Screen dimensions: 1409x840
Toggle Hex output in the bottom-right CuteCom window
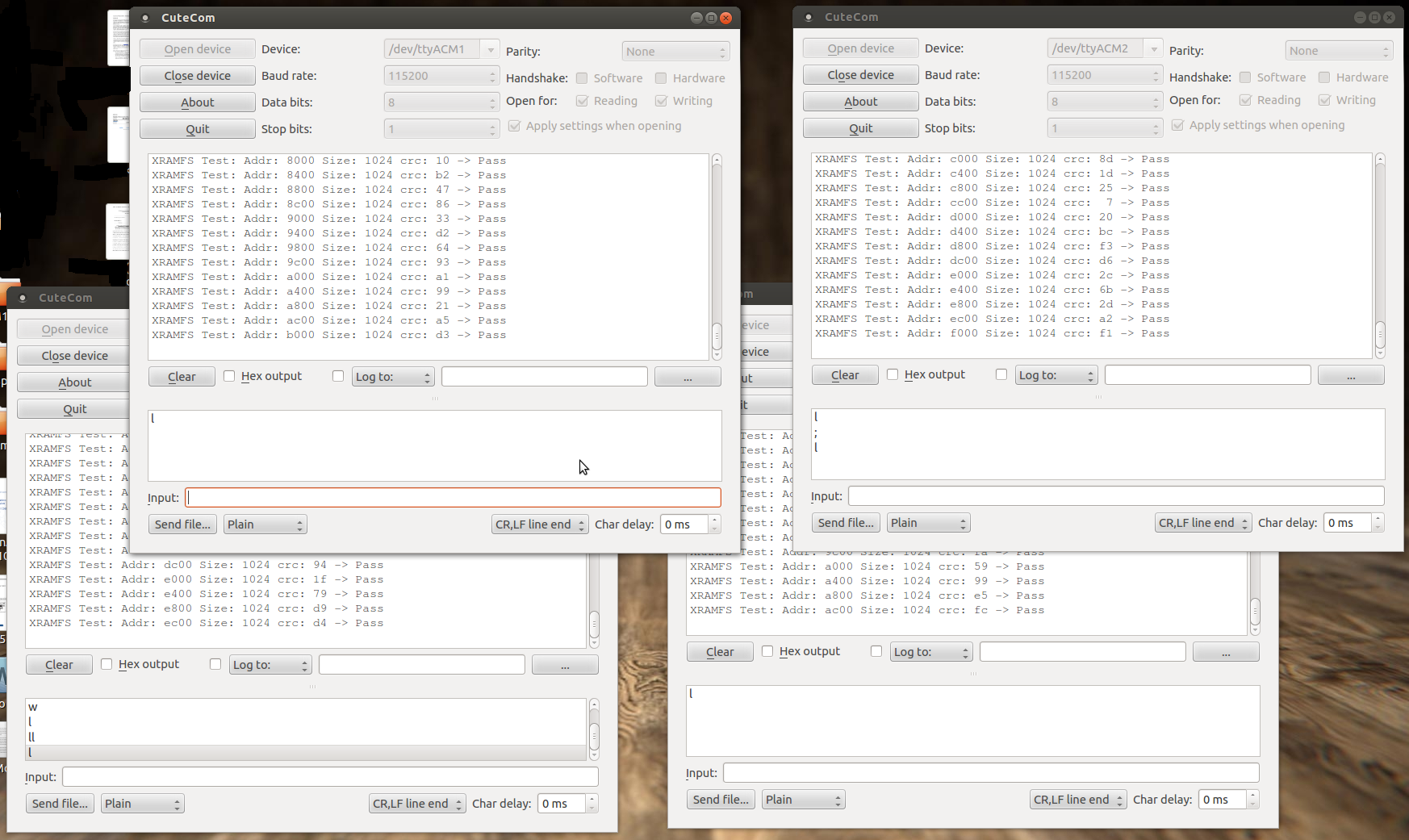coord(767,651)
